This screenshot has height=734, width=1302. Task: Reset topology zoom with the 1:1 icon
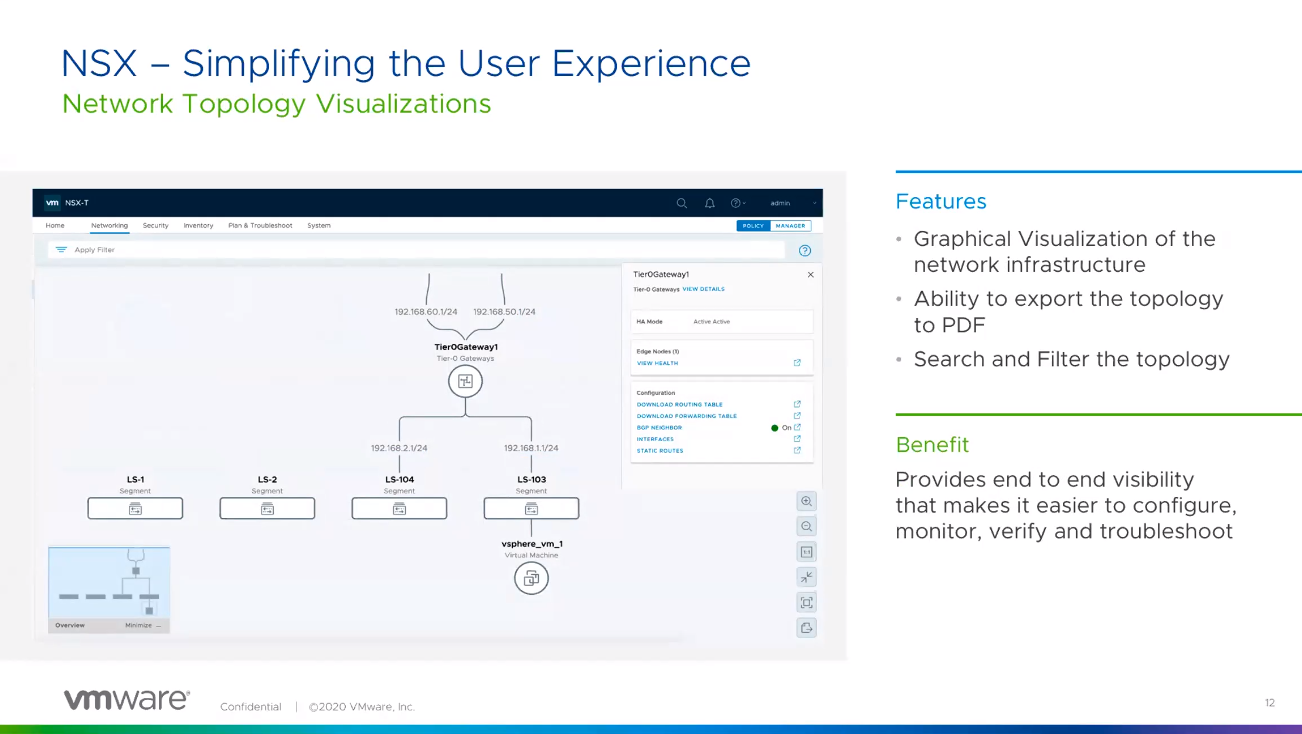pyautogui.click(x=806, y=552)
